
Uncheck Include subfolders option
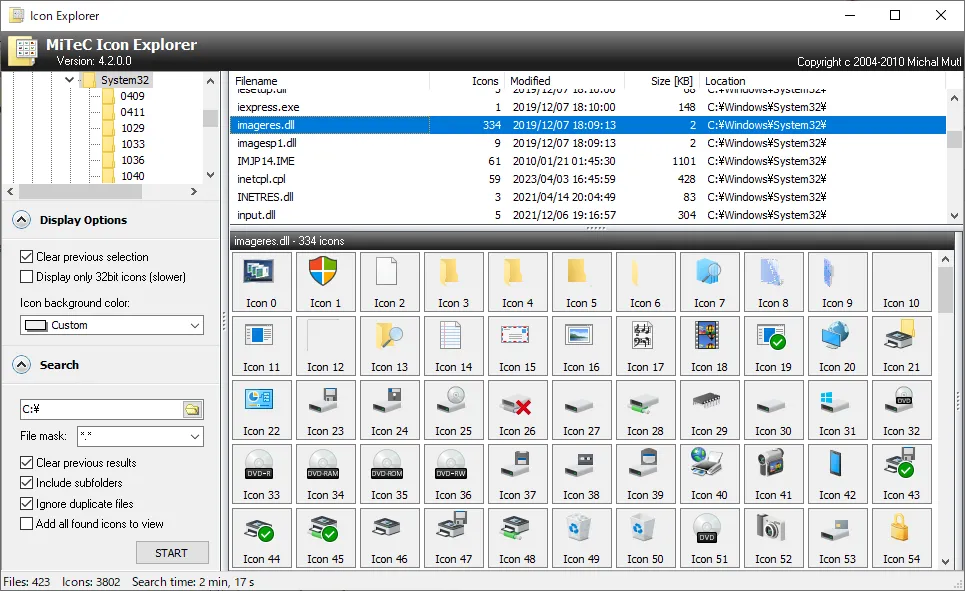pyautogui.click(x=26, y=483)
